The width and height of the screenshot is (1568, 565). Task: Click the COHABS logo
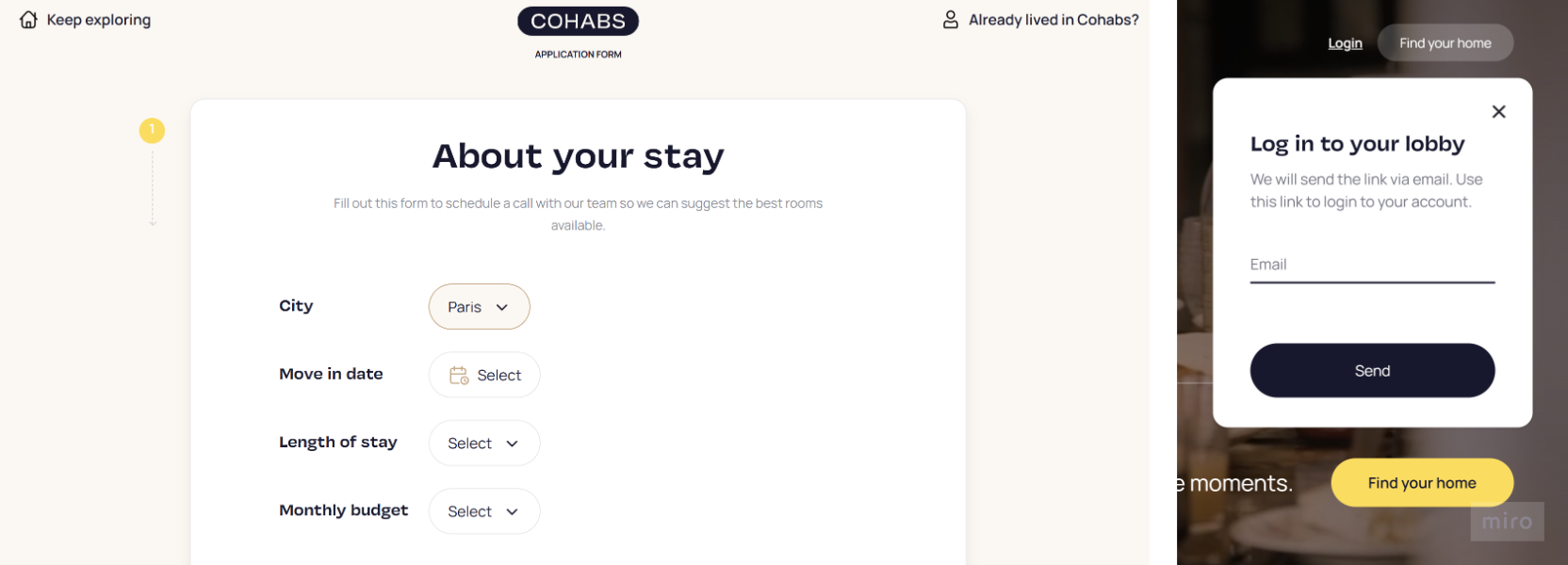[578, 22]
